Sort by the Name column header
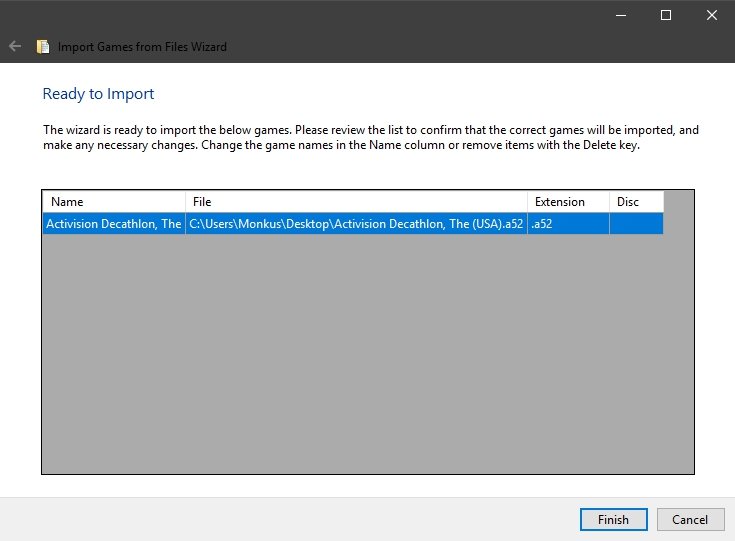 click(x=114, y=202)
